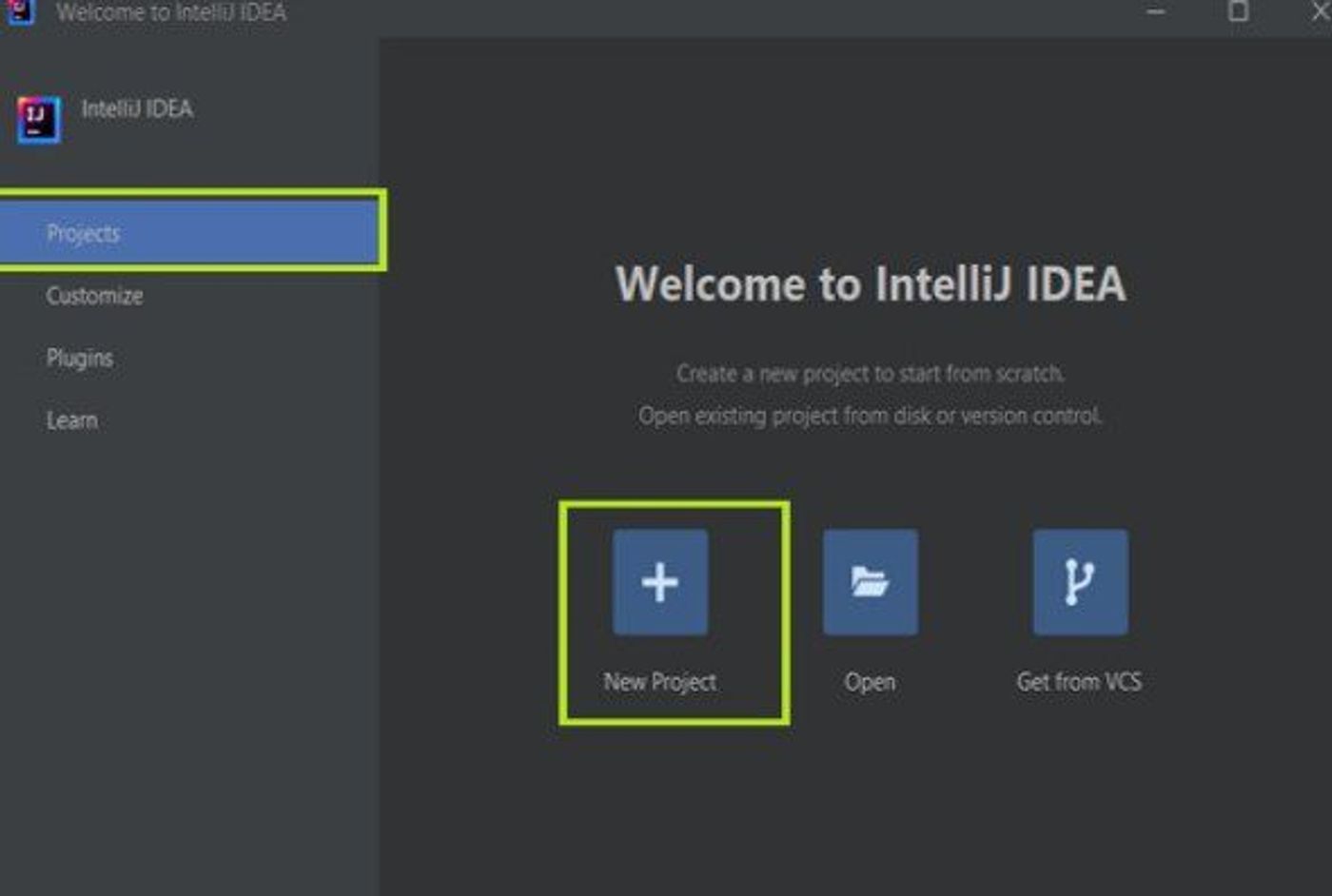Click the New Project label

pyautogui.click(x=660, y=682)
